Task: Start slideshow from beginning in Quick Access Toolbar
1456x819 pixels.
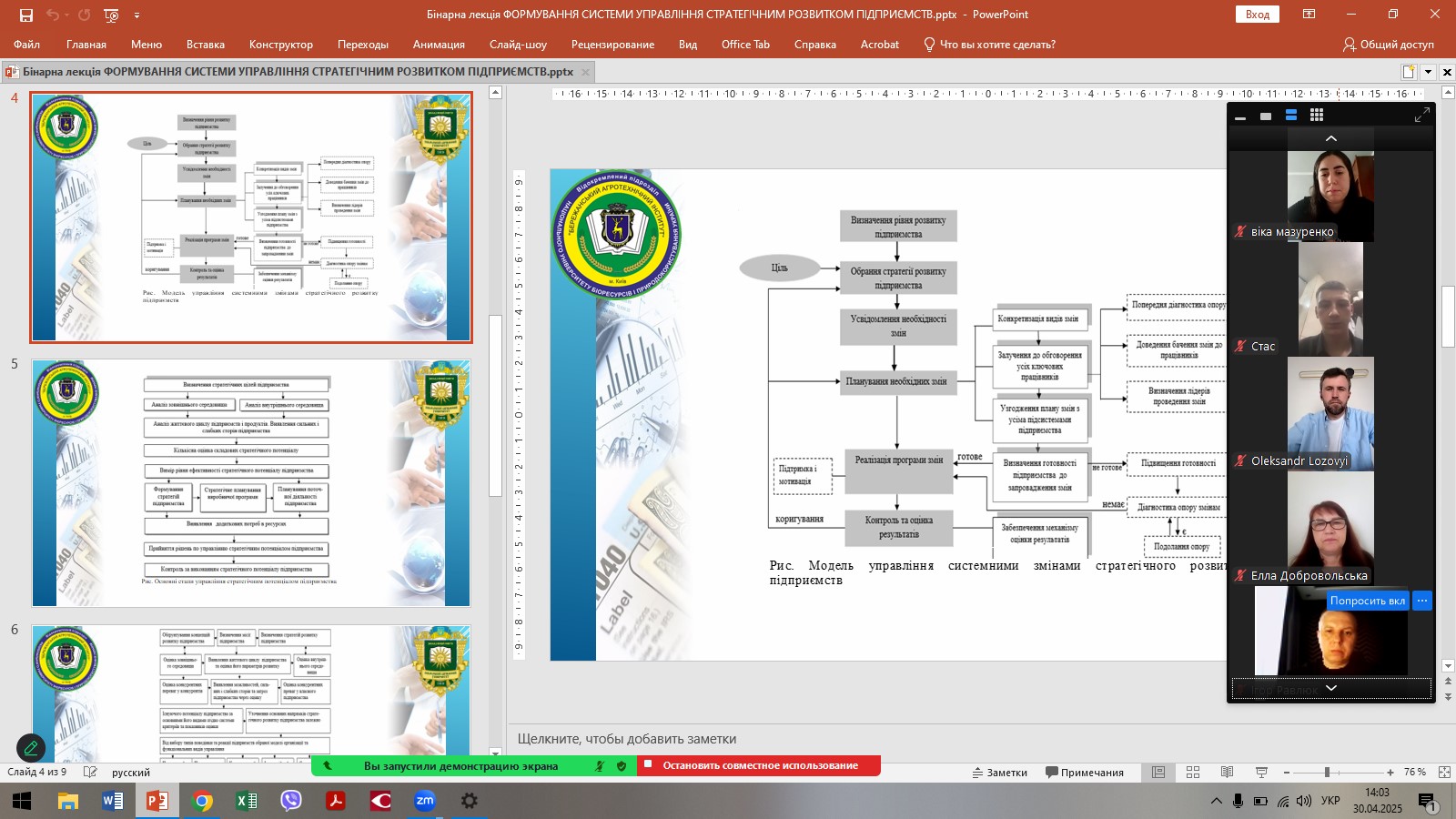Action: coord(111,15)
